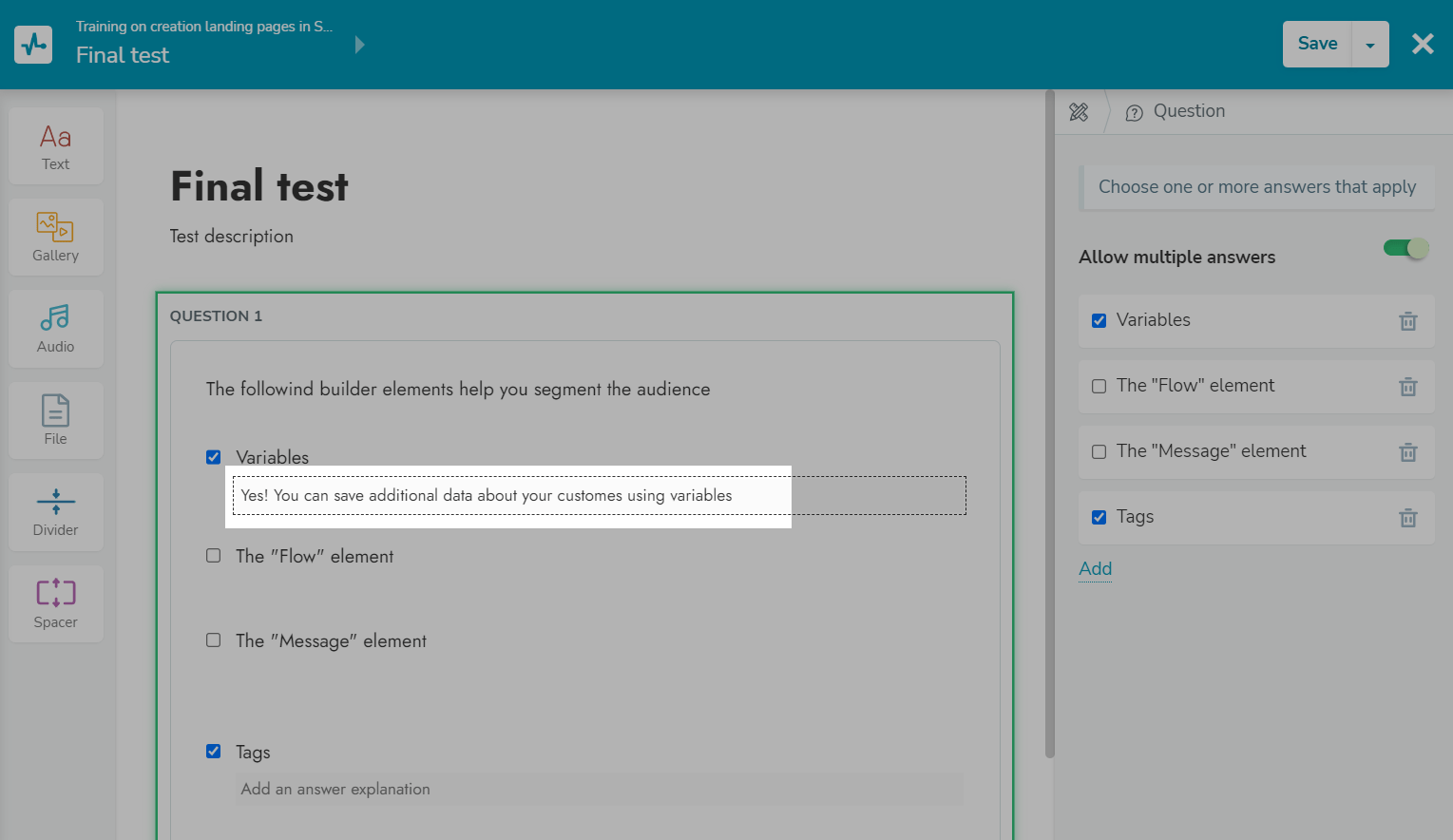
Task: Click the Tags answer explanation field
Action: [x=599, y=789]
